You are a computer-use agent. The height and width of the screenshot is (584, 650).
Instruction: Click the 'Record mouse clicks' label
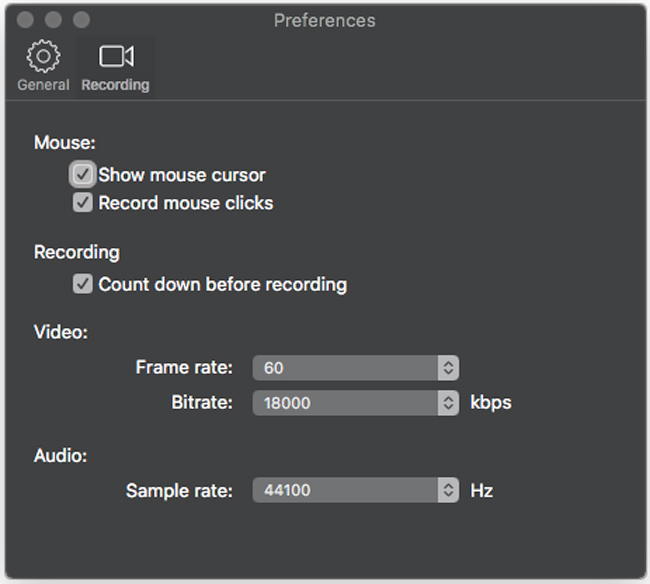point(186,203)
